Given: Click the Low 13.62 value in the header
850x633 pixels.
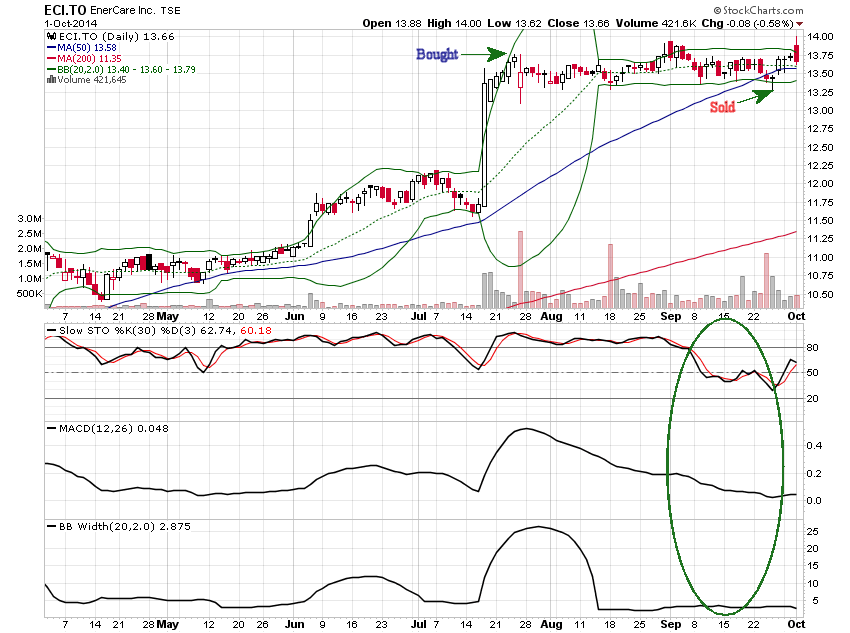Looking at the screenshot, I should 514,23.
